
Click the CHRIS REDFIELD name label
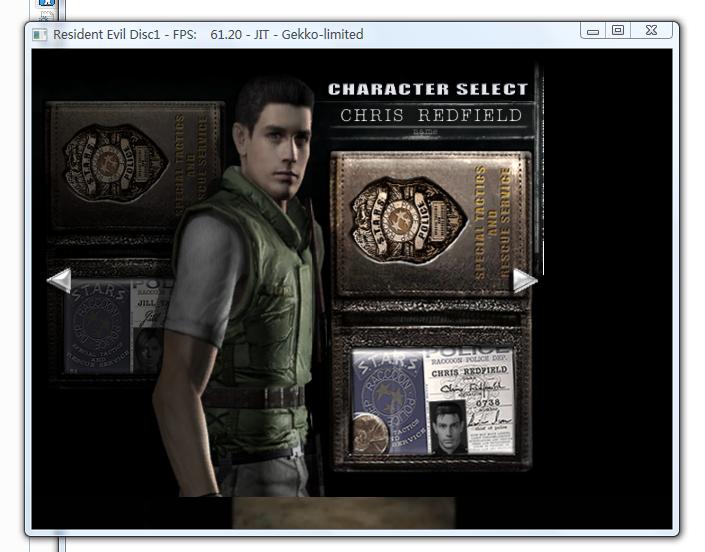[430, 115]
